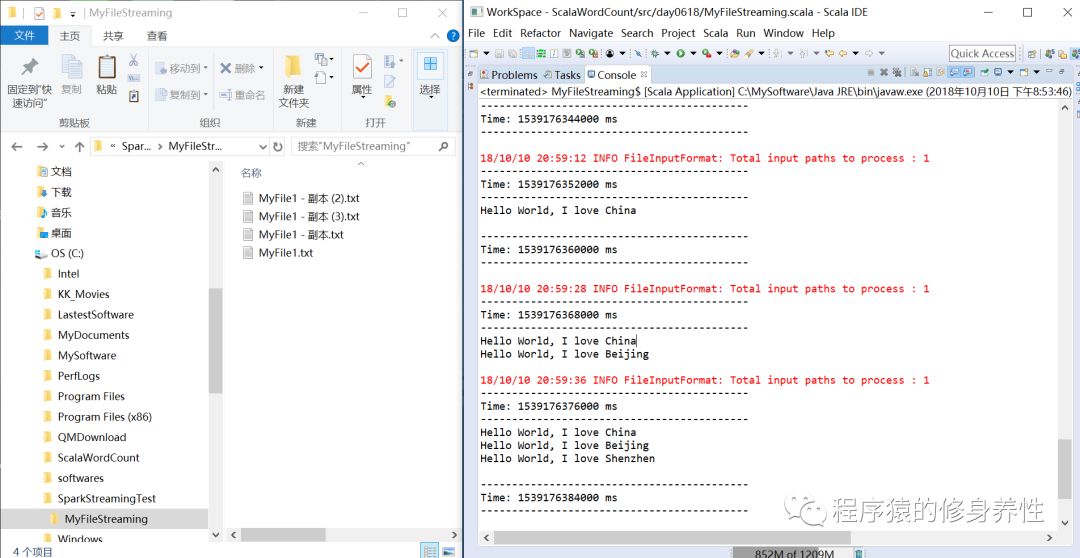This screenshot has width=1080, height=558.
Task: Open the 共享 ribbon tab in File Explorer
Action: pyautogui.click(x=113, y=36)
